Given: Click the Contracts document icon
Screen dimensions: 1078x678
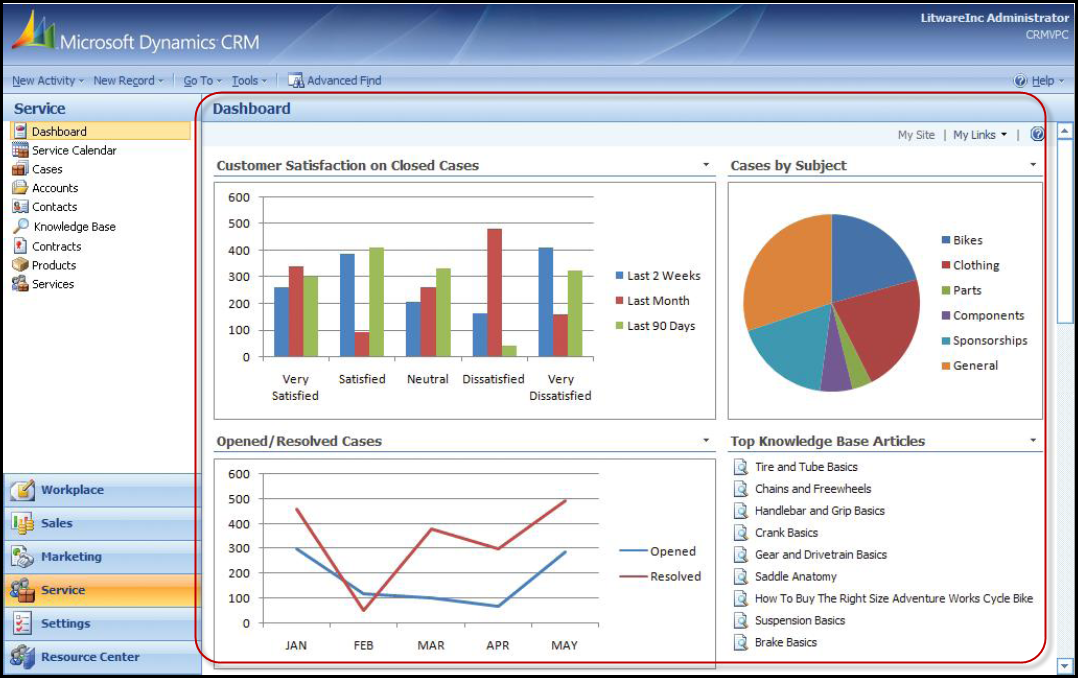Looking at the screenshot, I should click(x=20, y=245).
